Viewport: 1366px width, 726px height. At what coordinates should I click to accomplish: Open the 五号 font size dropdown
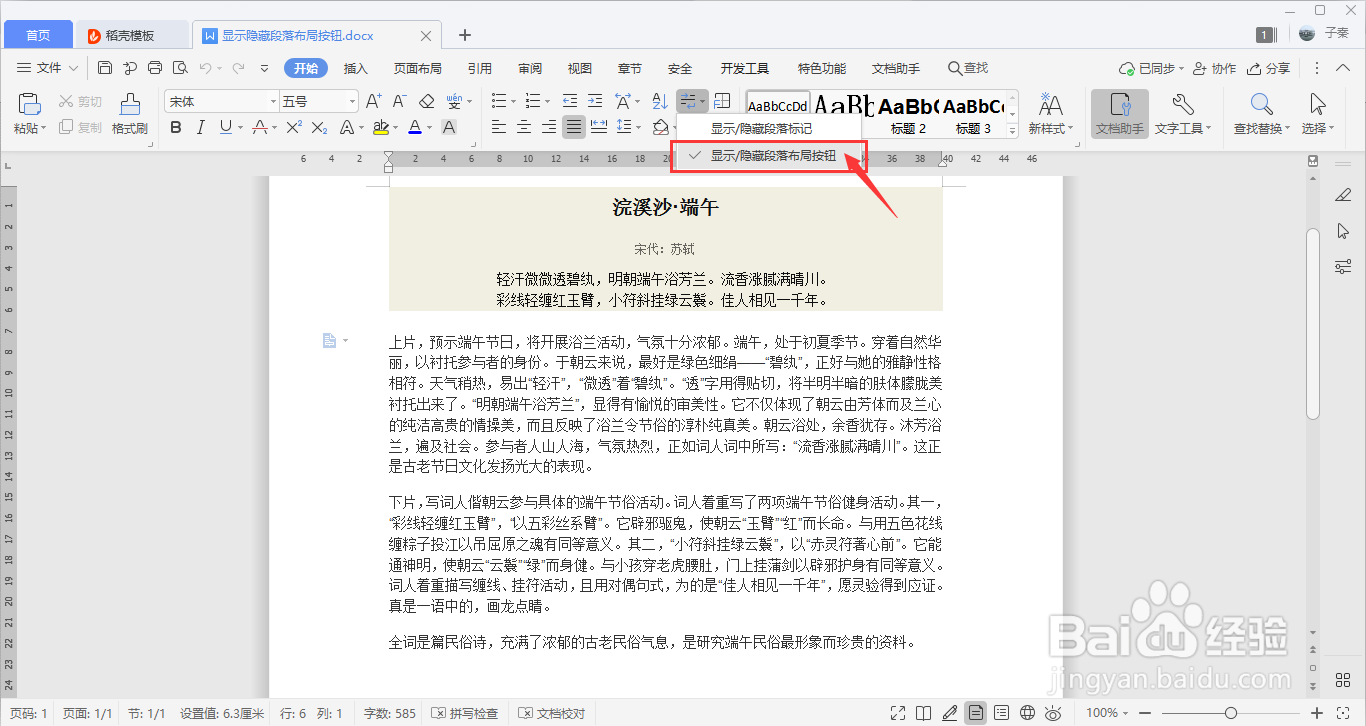[317, 100]
